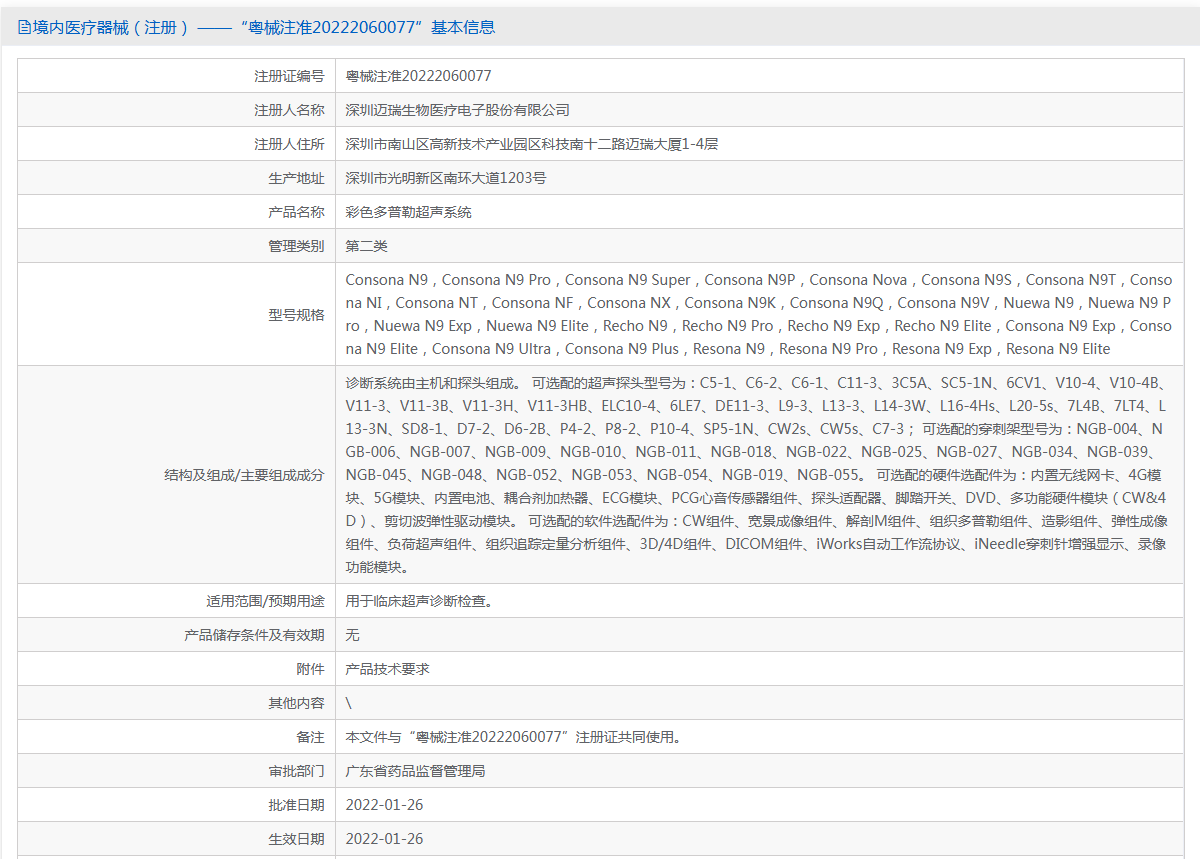Select production address 深圳市光明新区南环大道1203号
Screen dimensions: 1200x859
446,178
